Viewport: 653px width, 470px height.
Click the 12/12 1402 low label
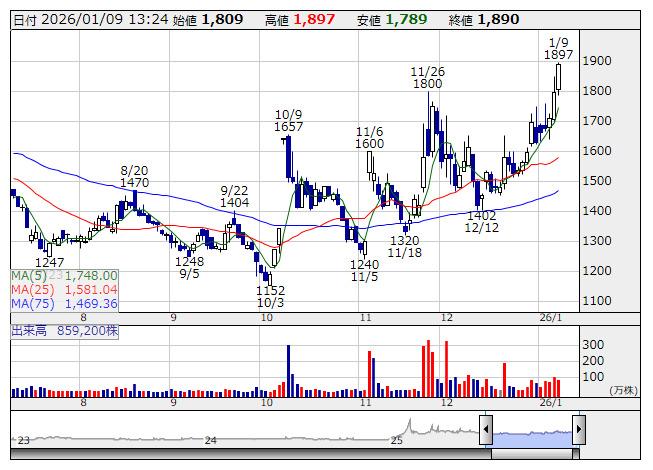click(x=481, y=221)
